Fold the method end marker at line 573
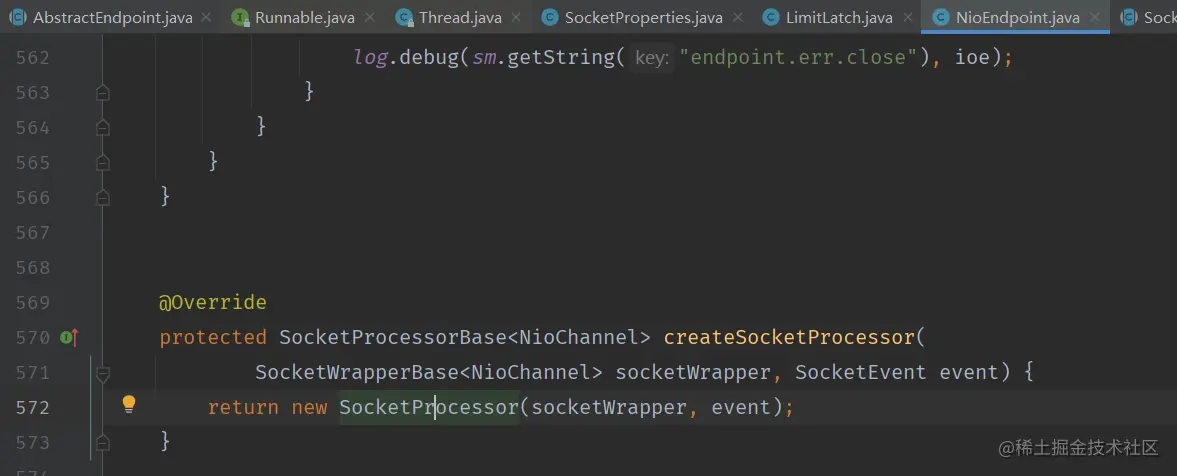Viewport: 1177px width, 476px height. (x=103, y=443)
